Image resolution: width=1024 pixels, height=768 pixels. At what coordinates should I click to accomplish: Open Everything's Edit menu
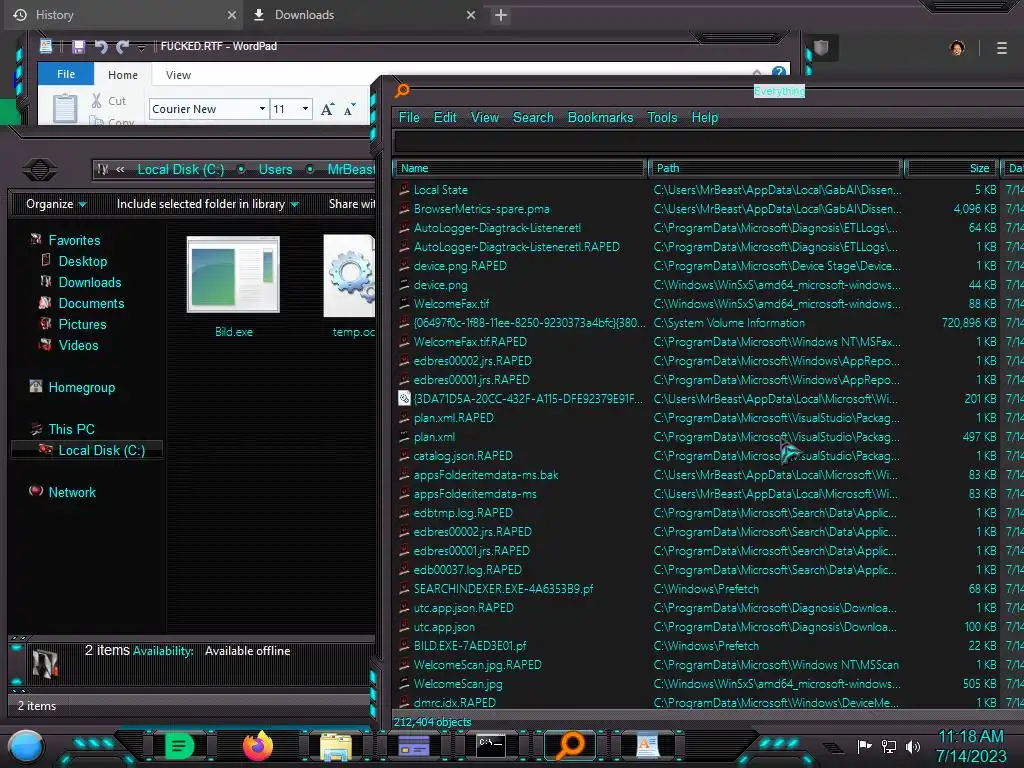tap(445, 118)
